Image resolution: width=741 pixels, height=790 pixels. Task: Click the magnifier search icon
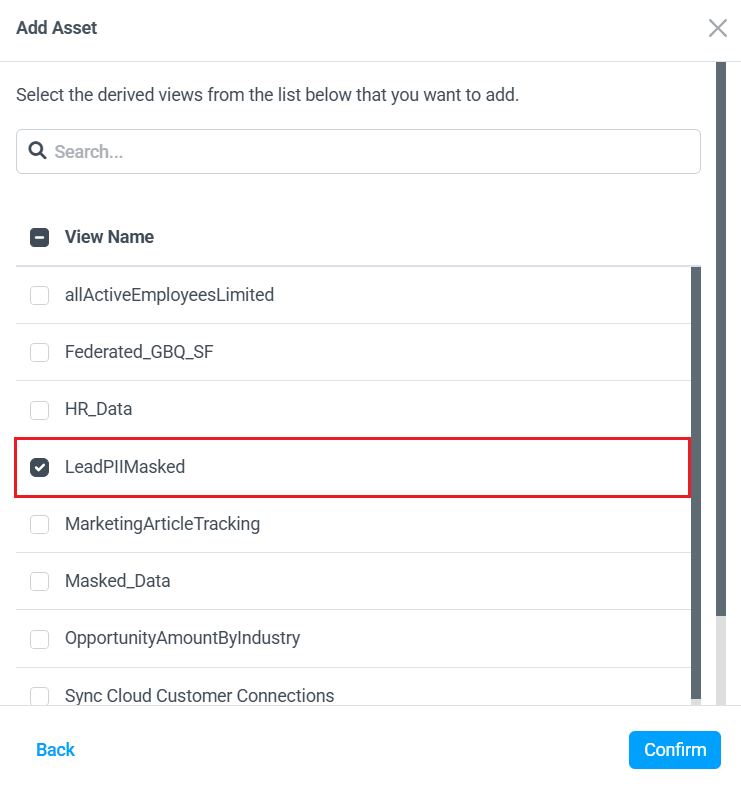coord(38,151)
